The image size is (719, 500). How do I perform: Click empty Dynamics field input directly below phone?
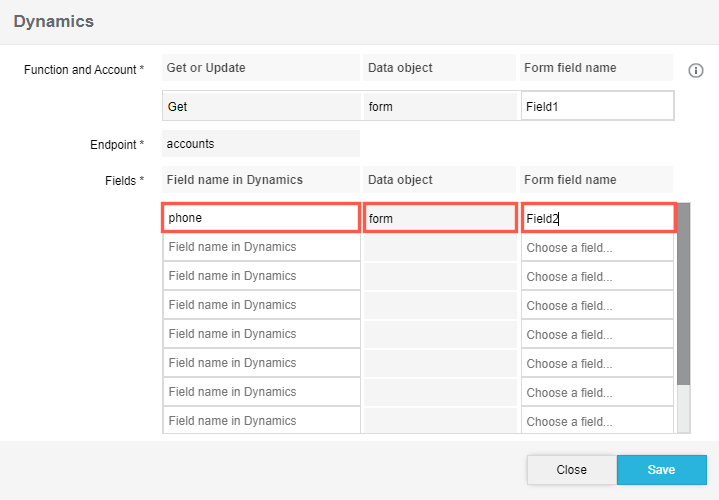coord(260,247)
